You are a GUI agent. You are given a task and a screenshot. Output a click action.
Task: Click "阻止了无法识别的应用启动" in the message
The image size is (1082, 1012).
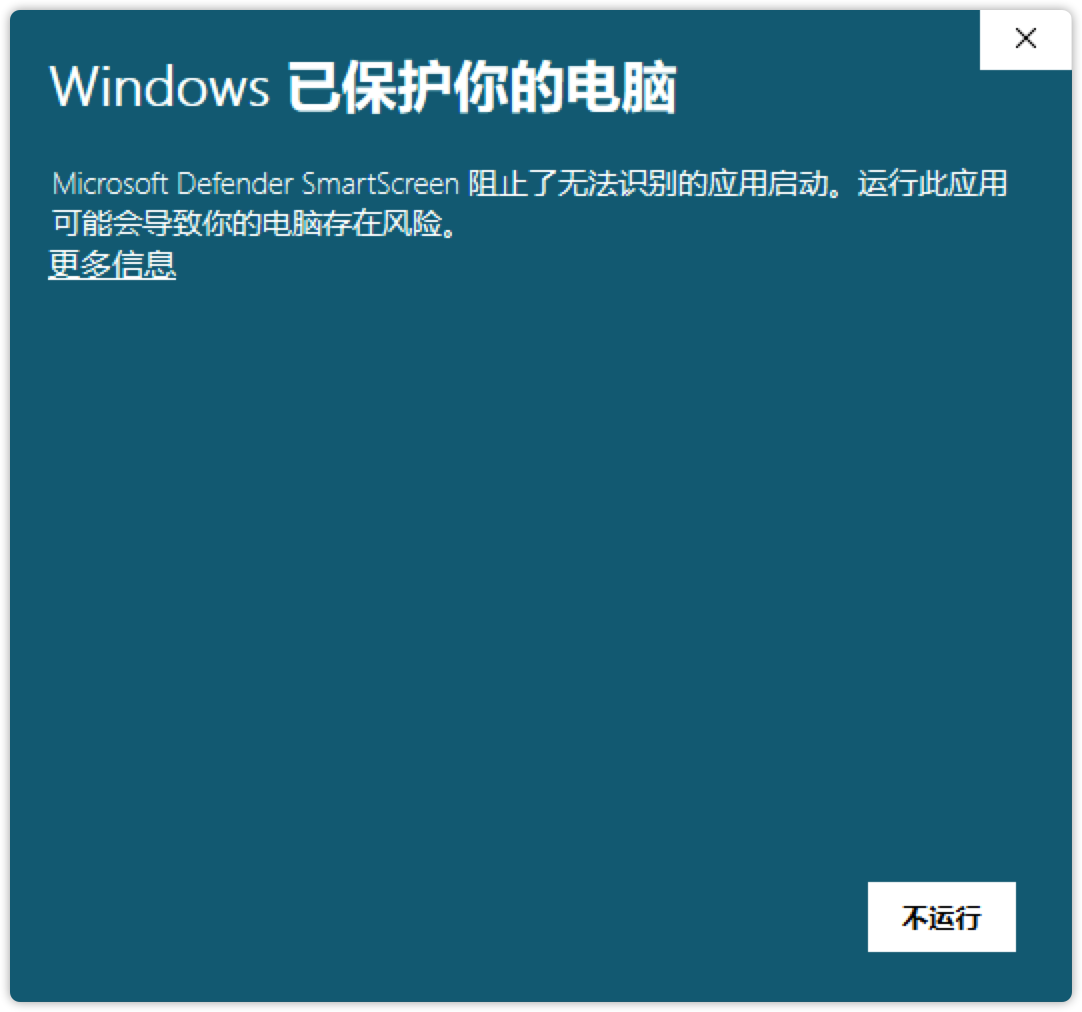click(649, 183)
